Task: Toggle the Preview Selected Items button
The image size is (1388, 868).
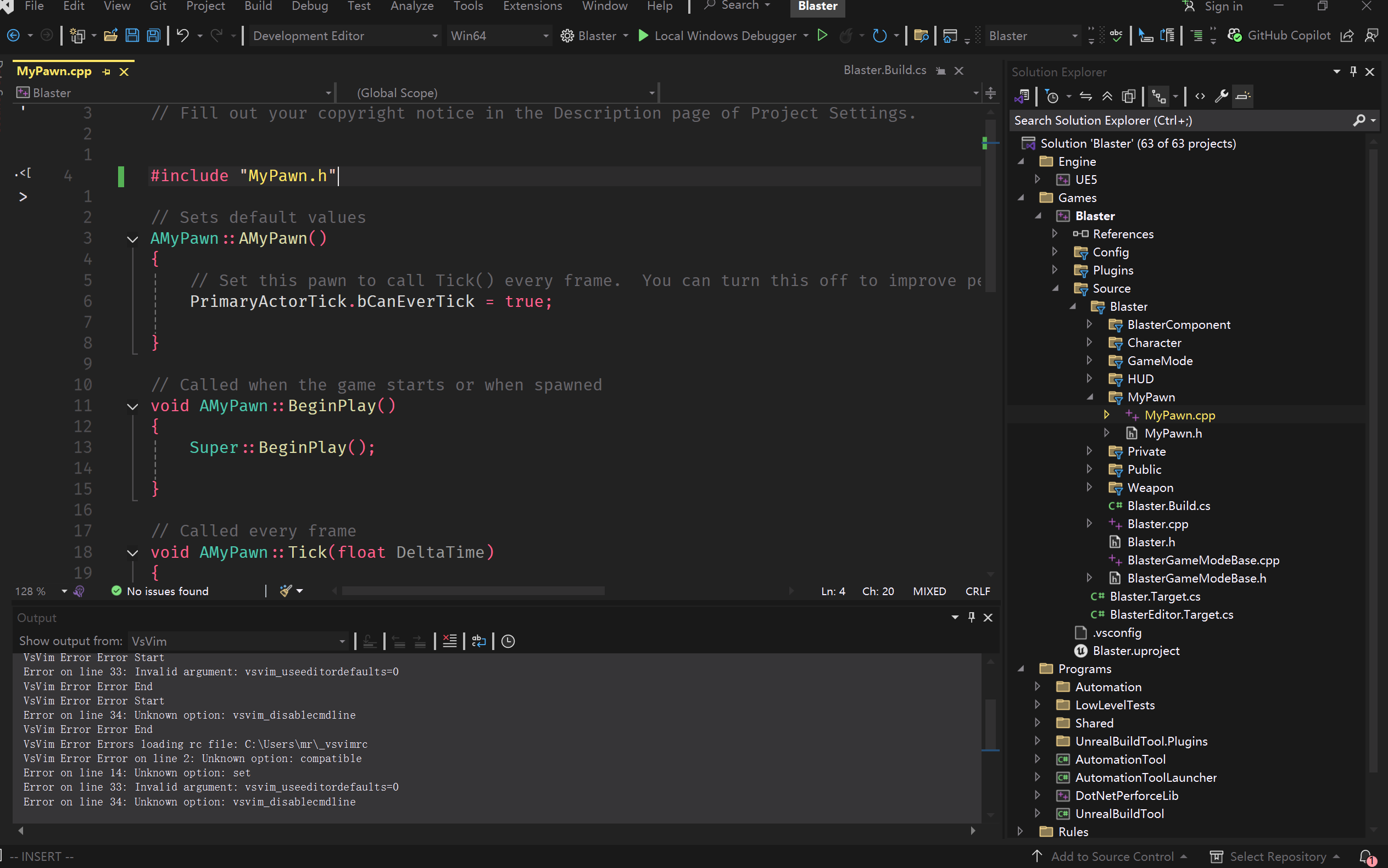Action: [1242, 96]
